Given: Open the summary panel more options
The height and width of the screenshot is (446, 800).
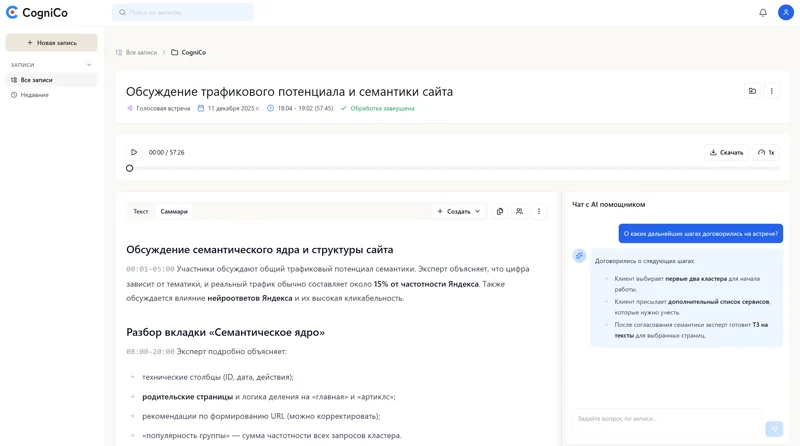Looking at the screenshot, I should click(539, 211).
